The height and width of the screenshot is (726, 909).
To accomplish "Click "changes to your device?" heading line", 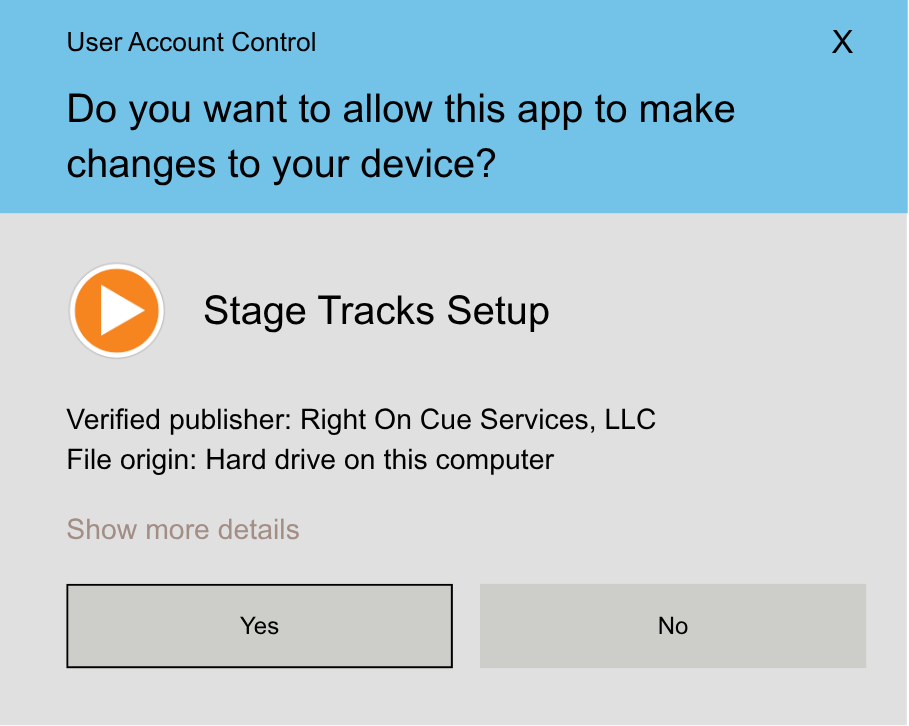I will (281, 163).
